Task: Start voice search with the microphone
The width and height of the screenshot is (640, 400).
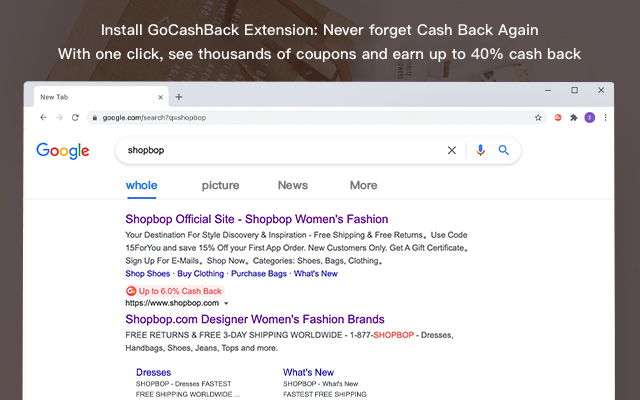Action: tap(480, 150)
